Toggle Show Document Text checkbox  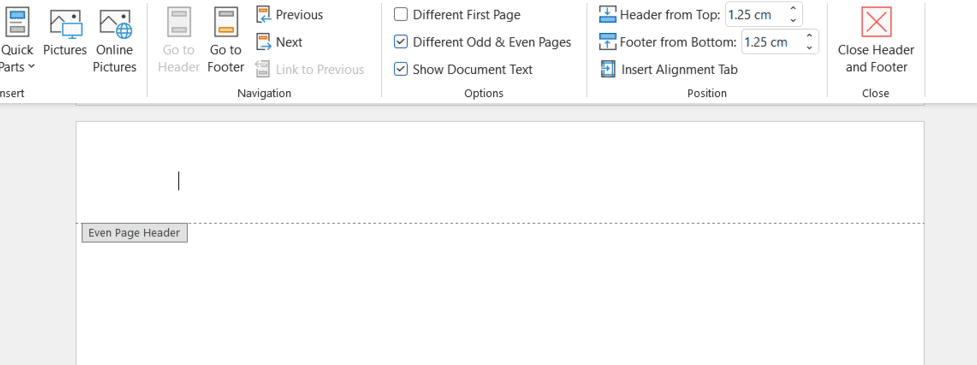pyautogui.click(x=401, y=69)
